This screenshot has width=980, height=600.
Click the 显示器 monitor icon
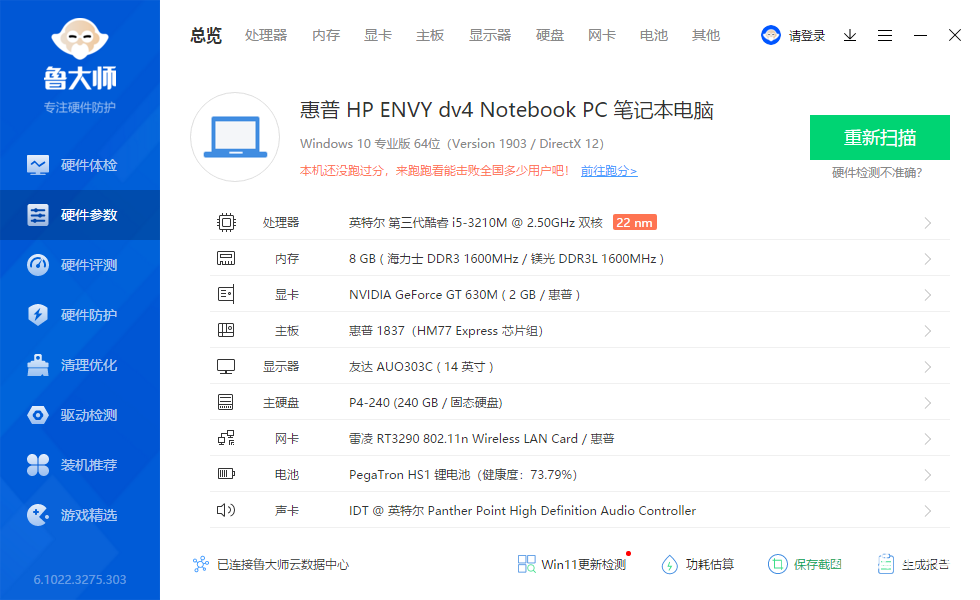click(x=226, y=366)
